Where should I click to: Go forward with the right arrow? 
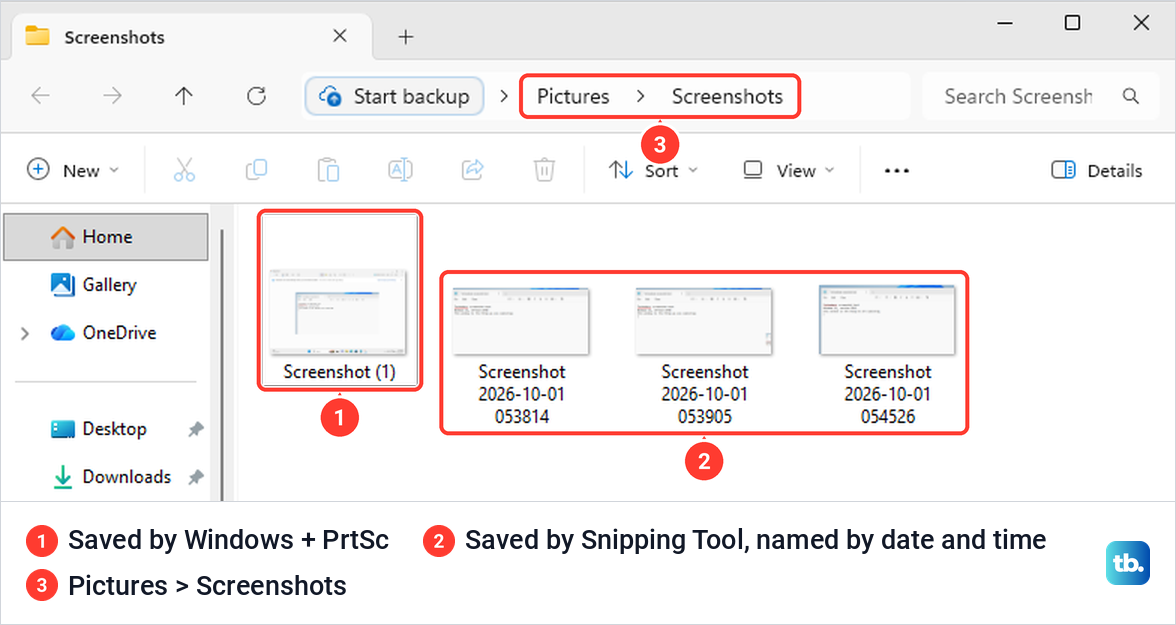[112, 96]
